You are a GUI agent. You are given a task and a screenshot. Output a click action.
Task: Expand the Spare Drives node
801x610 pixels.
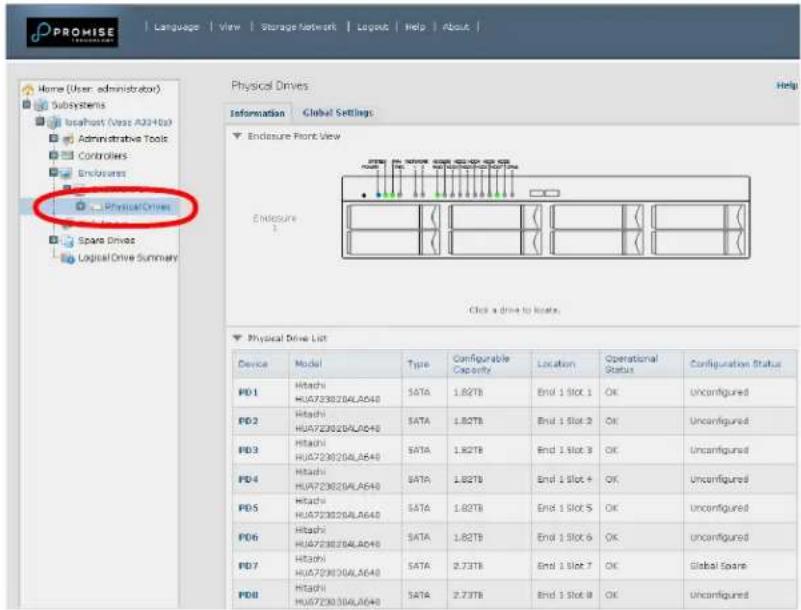tap(53, 240)
